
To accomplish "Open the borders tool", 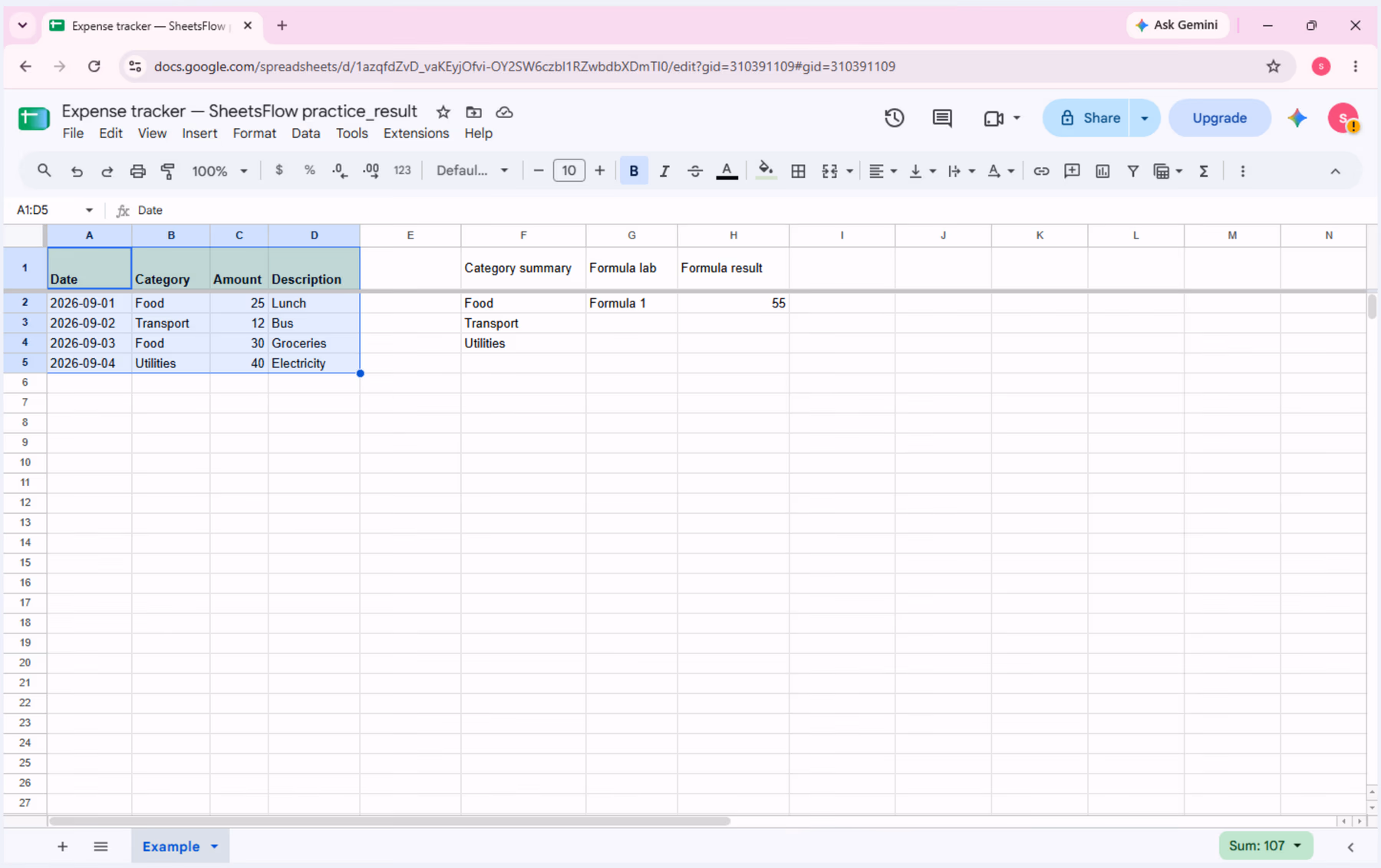I will (798, 171).
